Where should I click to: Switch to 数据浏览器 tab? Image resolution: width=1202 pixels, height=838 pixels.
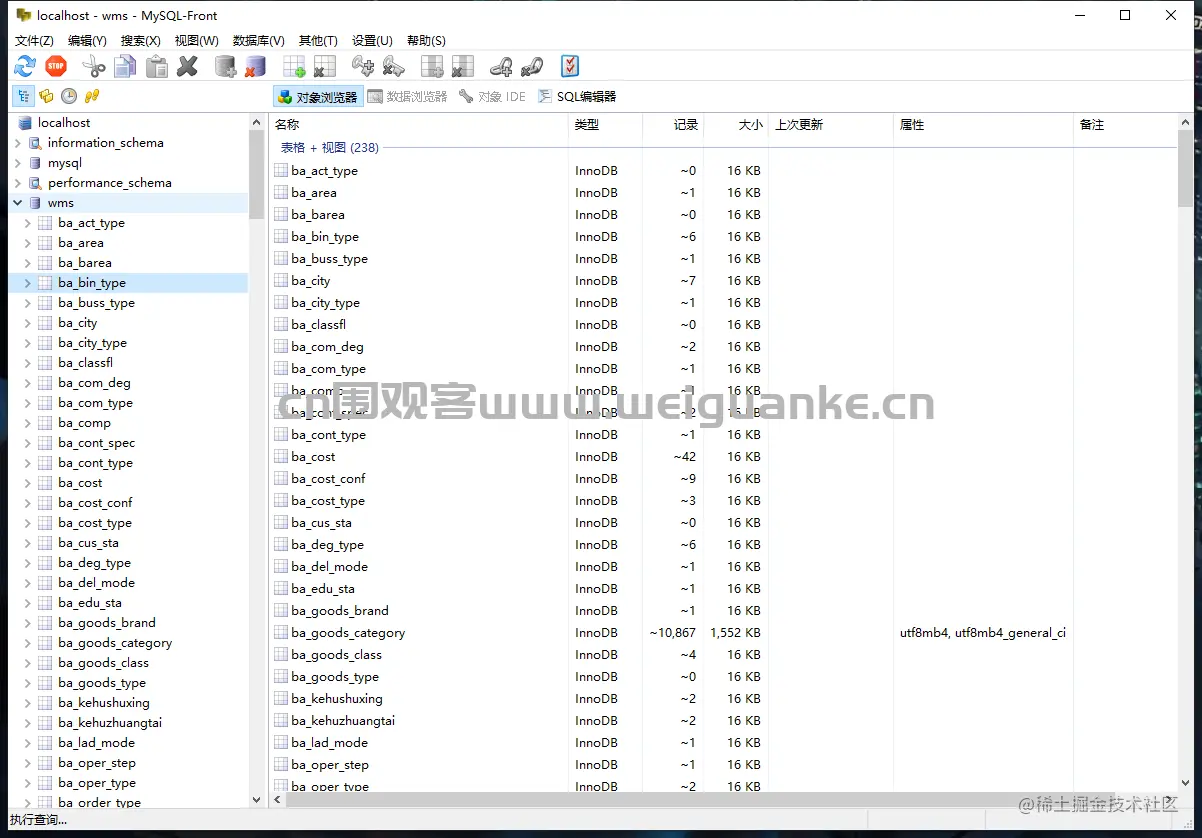click(407, 97)
